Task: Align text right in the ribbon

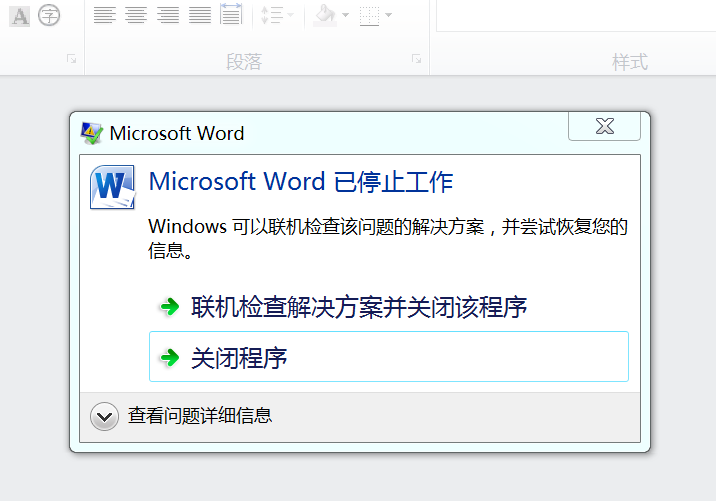Action: pyautogui.click(x=168, y=15)
